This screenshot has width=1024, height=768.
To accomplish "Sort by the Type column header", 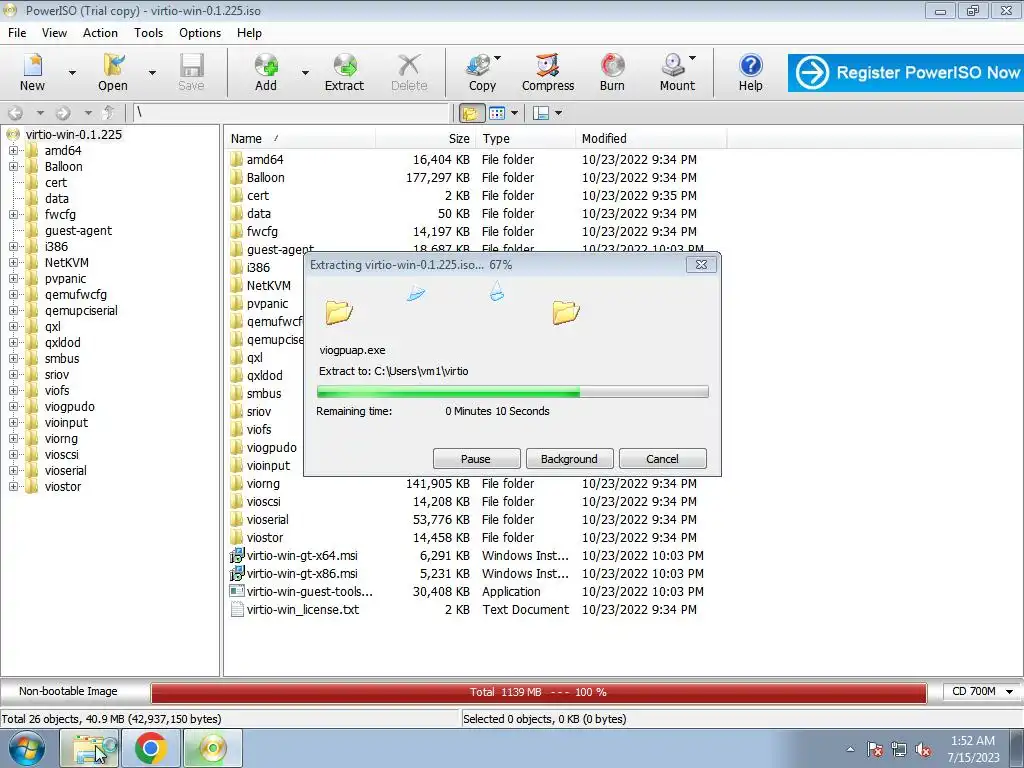I will [525, 138].
